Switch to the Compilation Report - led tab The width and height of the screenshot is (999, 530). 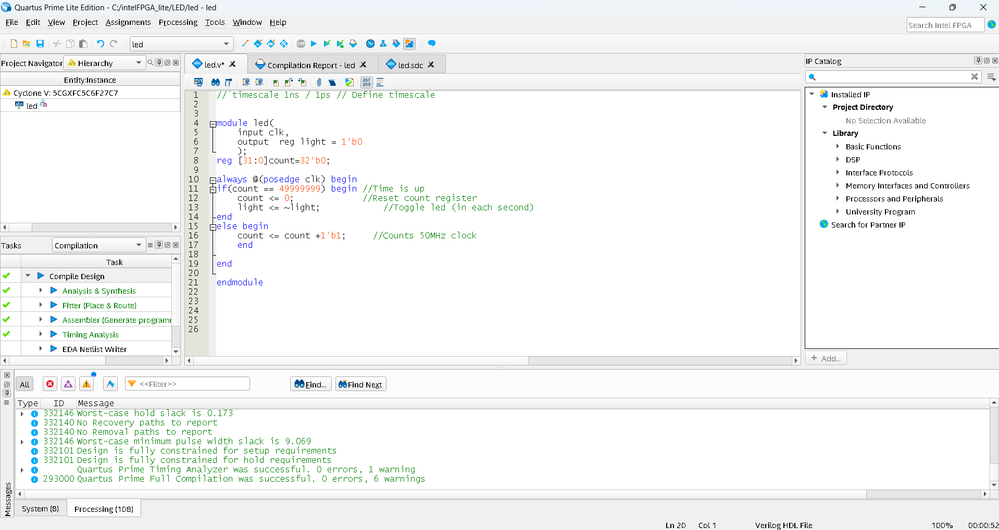click(x=310, y=65)
